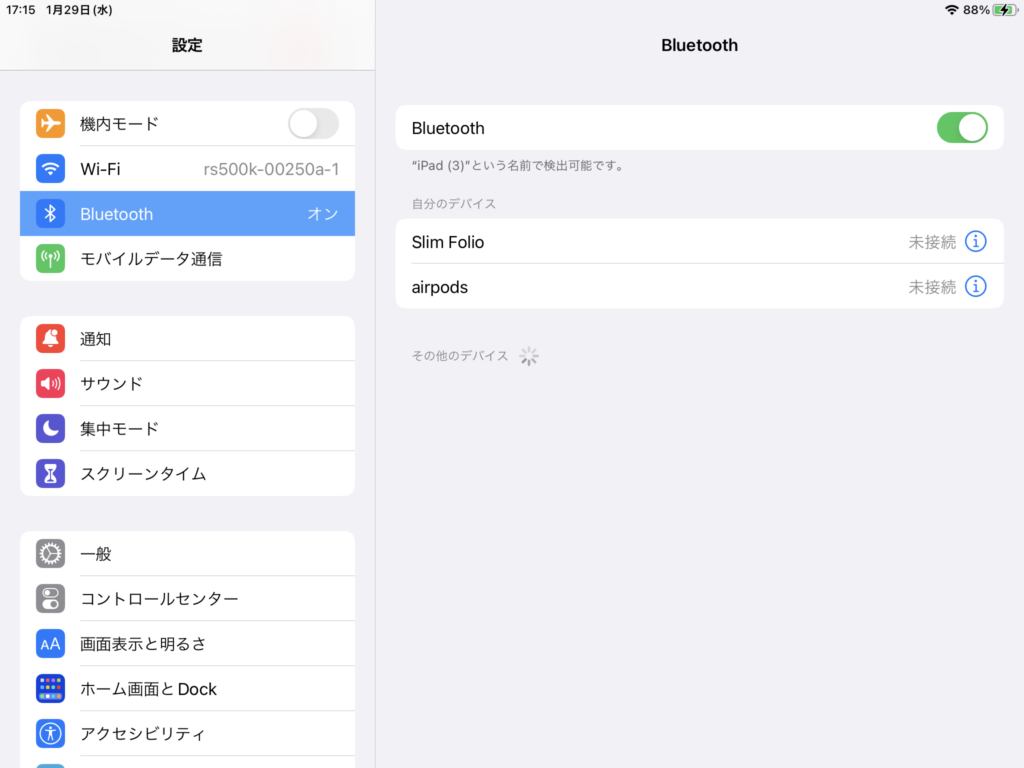Connect to airpods device
Image resolution: width=1024 pixels, height=768 pixels.
tap(699, 287)
